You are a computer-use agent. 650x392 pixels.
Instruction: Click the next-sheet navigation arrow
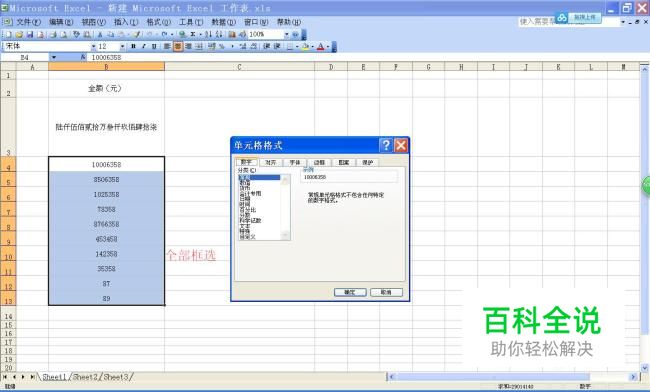[x=23, y=377]
